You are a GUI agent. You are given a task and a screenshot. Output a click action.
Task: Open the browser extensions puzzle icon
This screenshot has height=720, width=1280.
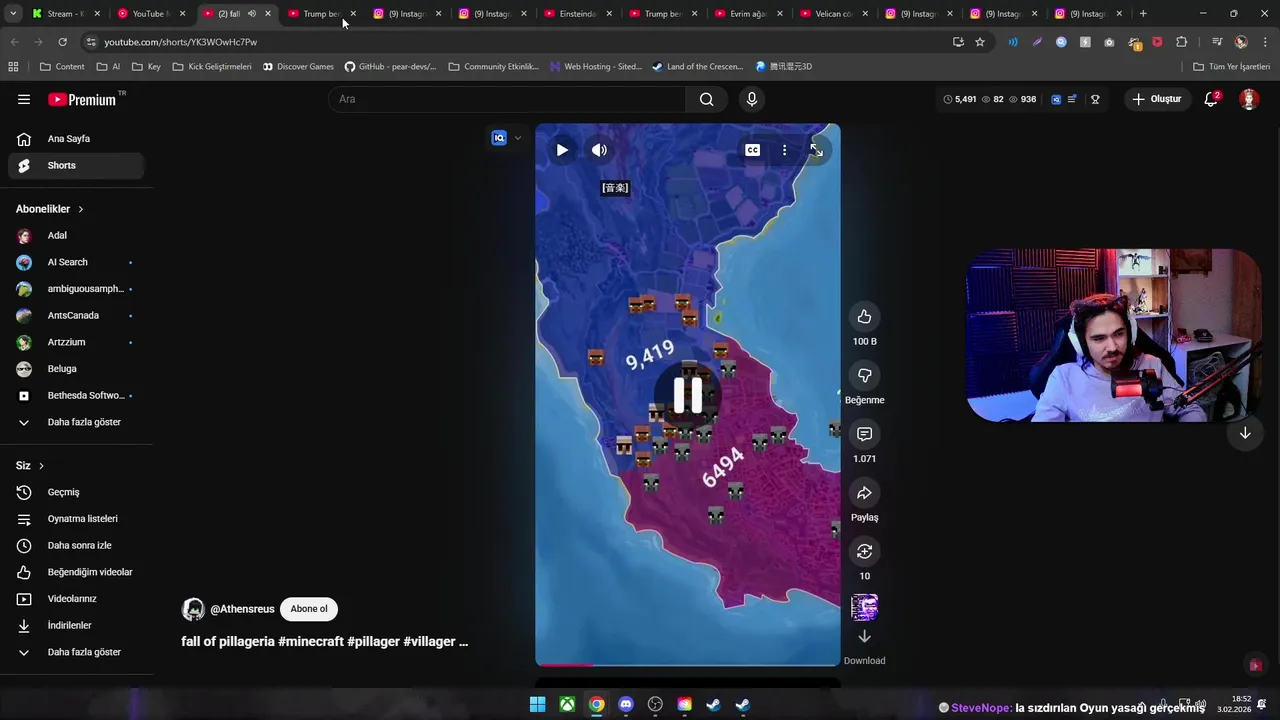pyautogui.click(x=1181, y=42)
